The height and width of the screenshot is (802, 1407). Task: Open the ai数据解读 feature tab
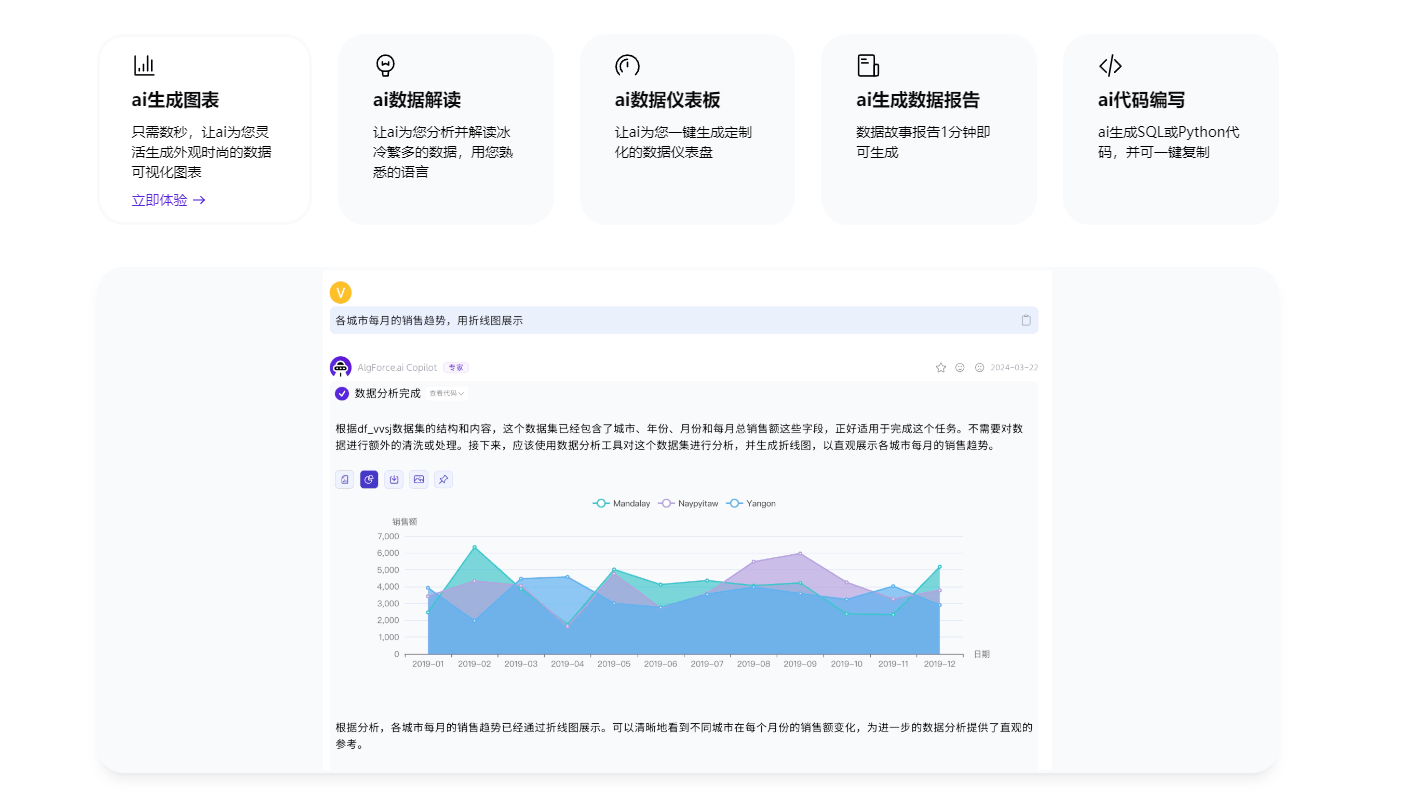point(445,129)
